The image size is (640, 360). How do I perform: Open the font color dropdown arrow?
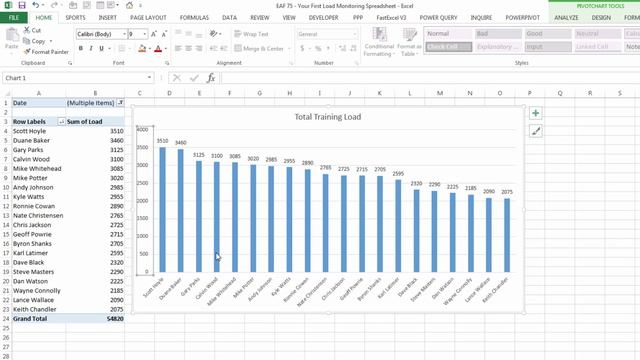click(166, 49)
